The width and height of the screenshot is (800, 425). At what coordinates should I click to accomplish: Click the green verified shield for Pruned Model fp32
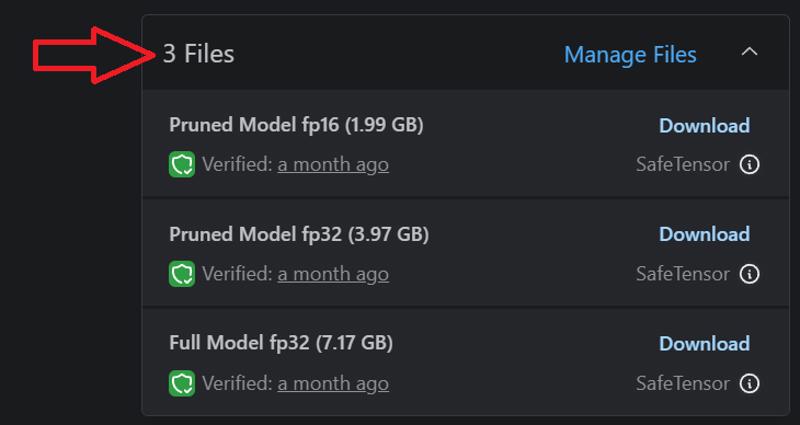(x=182, y=274)
